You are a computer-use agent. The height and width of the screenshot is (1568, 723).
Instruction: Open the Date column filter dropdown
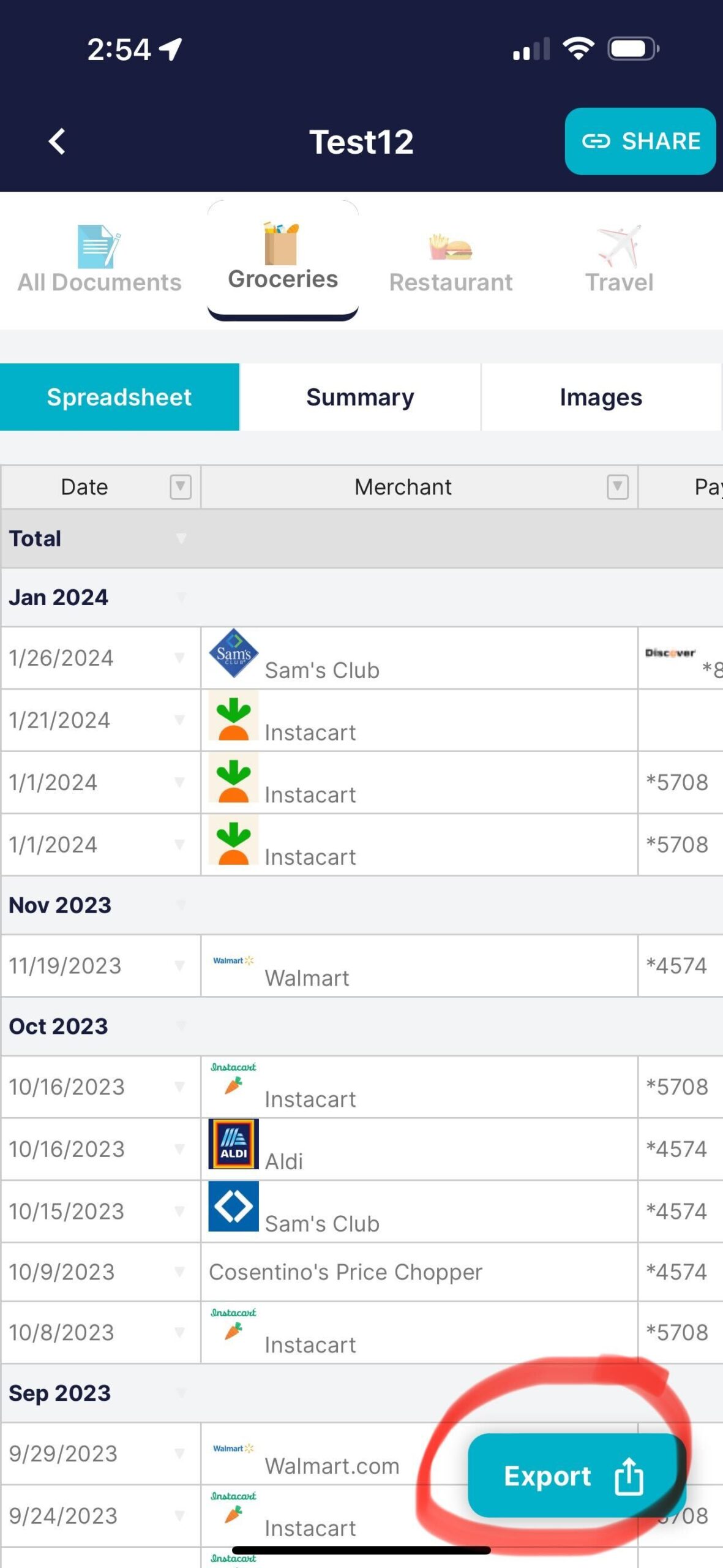click(180, 487)
